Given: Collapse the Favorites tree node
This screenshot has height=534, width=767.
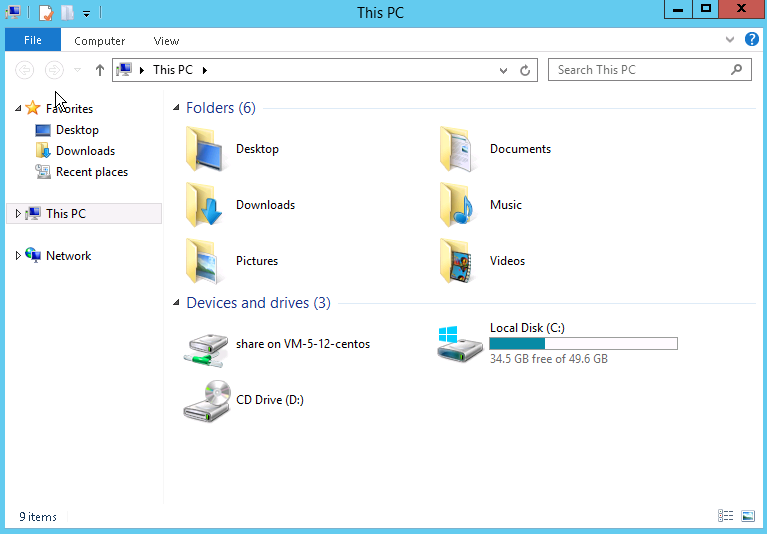Looking at the screenshot, I should 18,108.
